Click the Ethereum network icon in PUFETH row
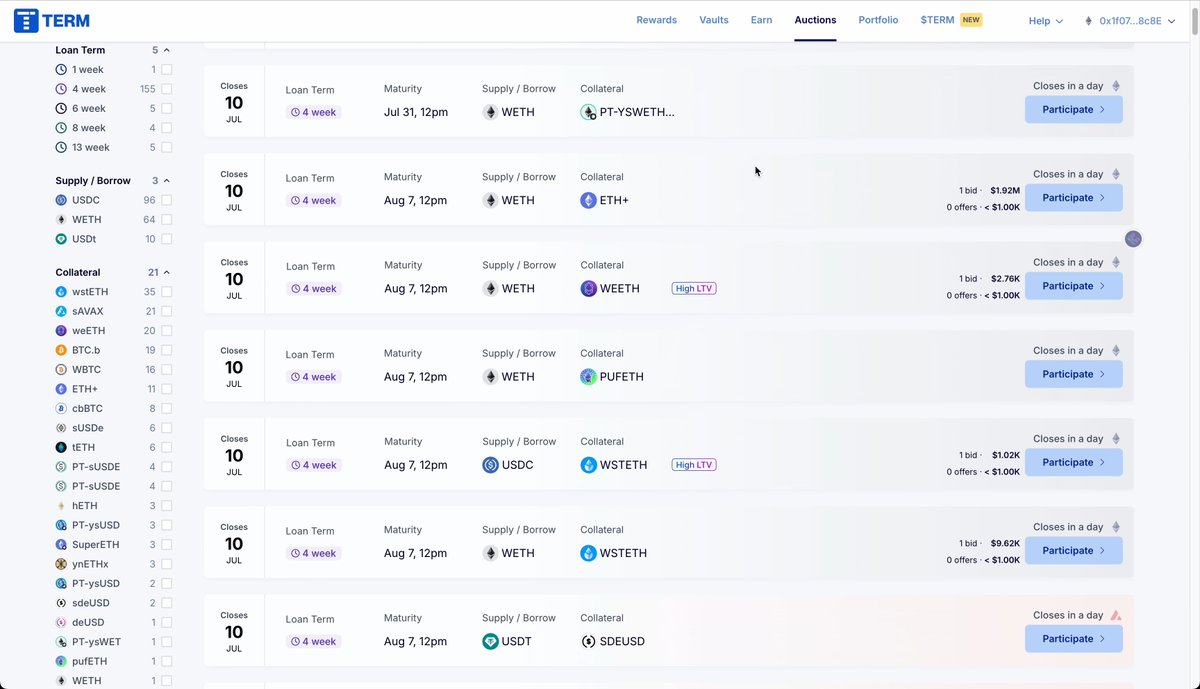1200x689 pixels. (1116, 351)
